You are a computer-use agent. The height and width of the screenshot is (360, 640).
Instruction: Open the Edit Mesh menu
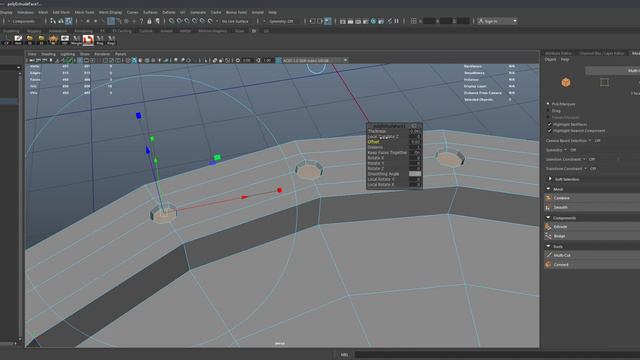(61, 12)
